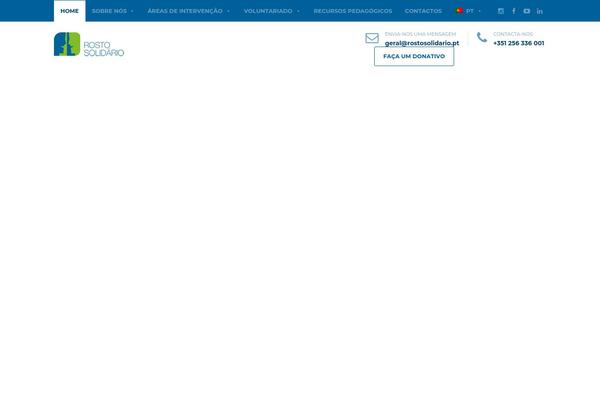Open the YouTube social icon
The width and height of the screenshot is (600, 400).
[x=527, y=11]
